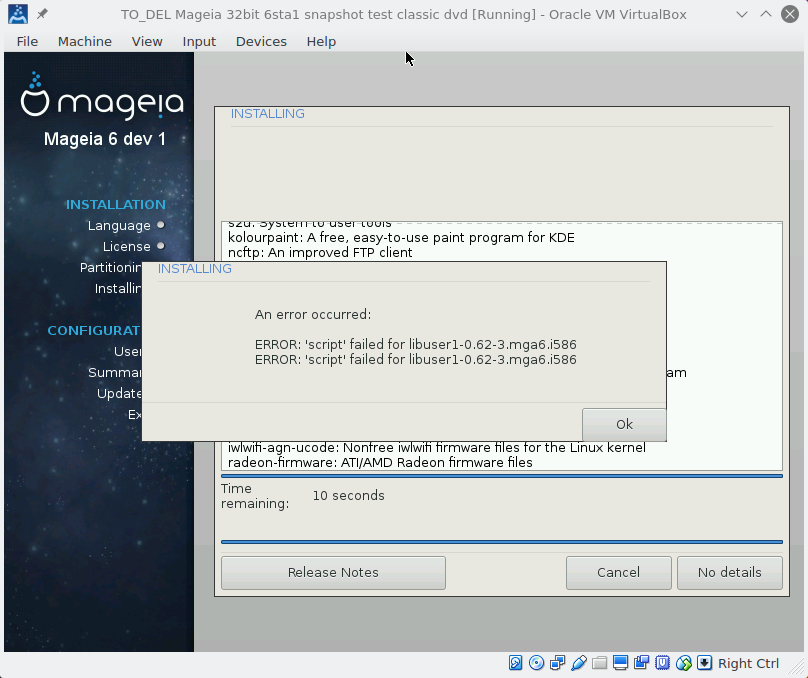The image size is (808, 678).
Task: Click the No details button
Action: pos(730,572)
